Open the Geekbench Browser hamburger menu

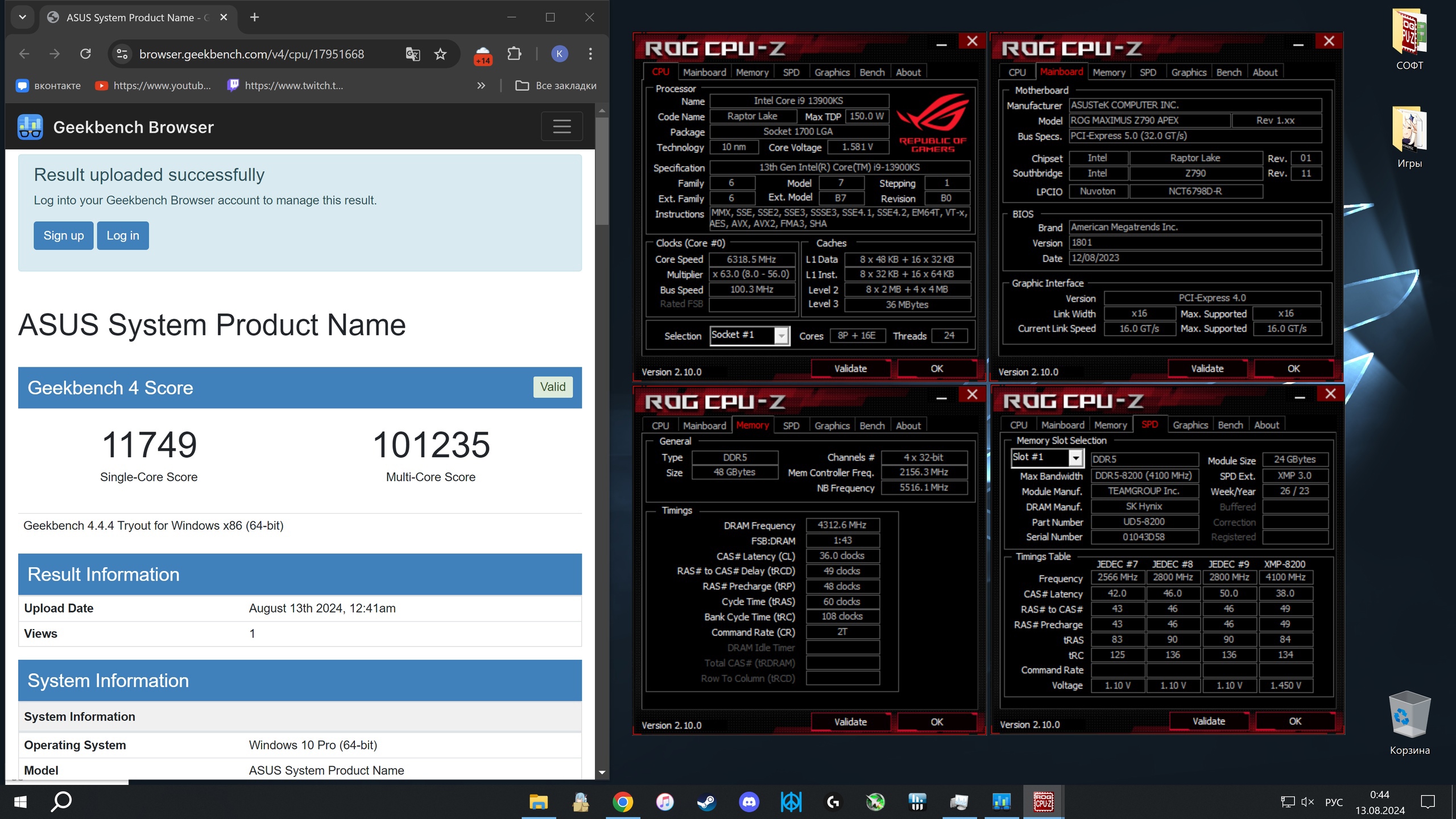click(561, 126)
